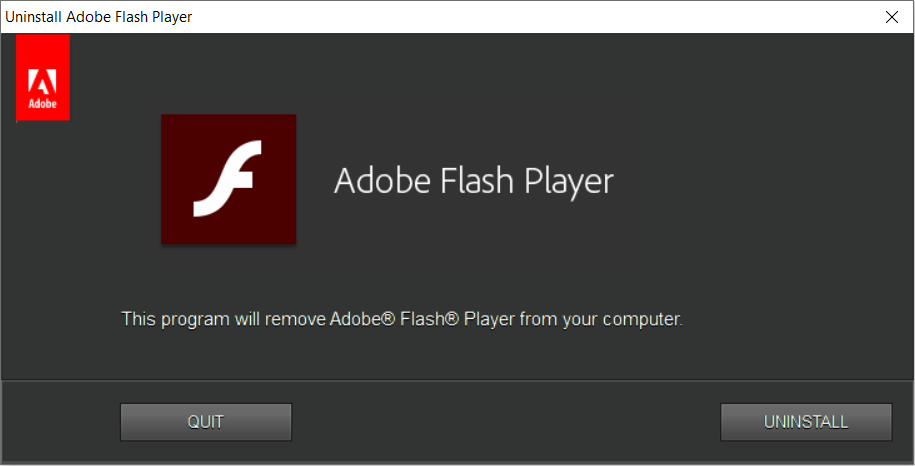
Task: Click the red Adobe logo badge
Action: tap(43, 77)
